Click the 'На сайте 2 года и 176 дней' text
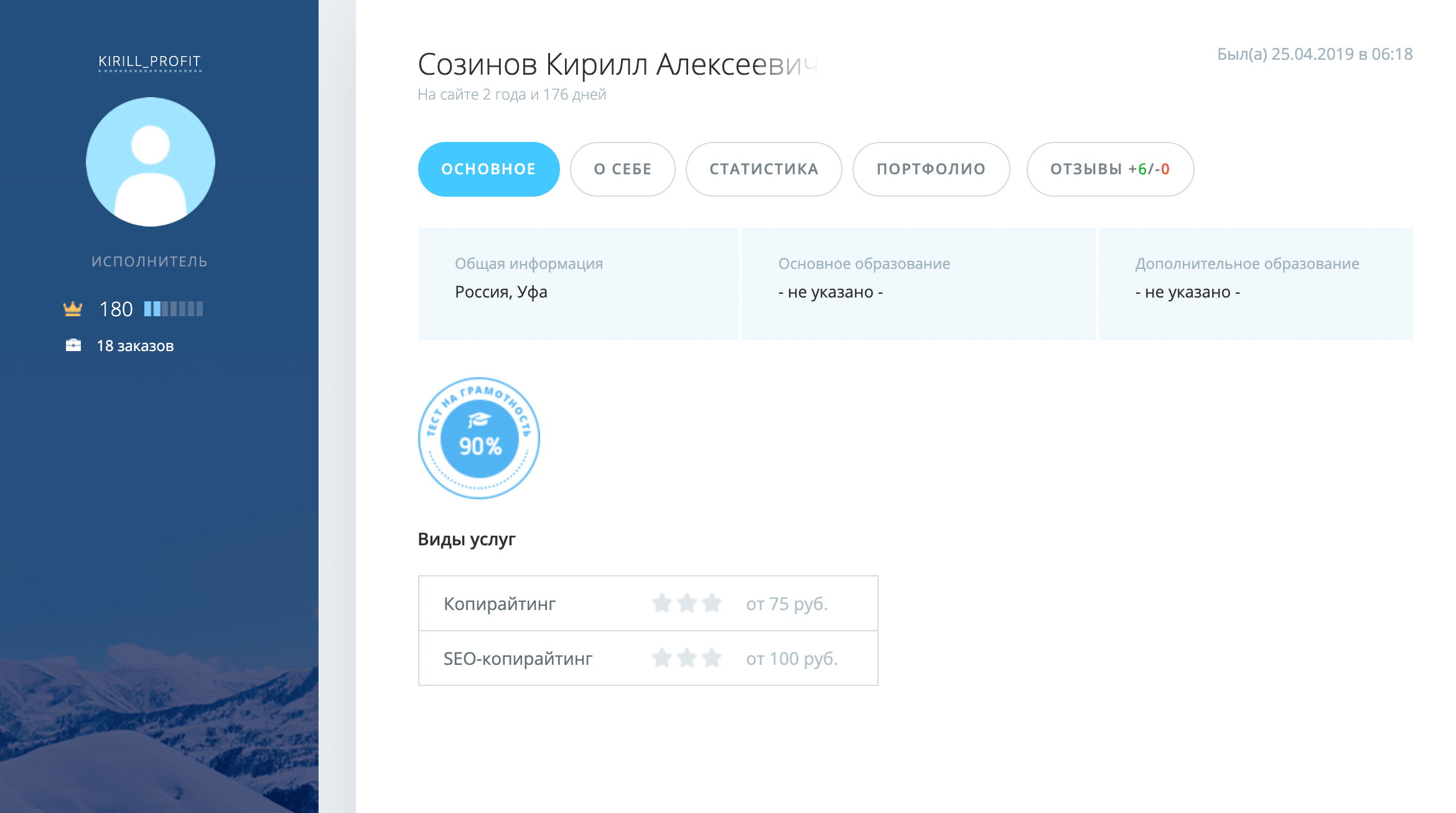Viewport: 1456px width, 813px height. click(x=511, y=95)
